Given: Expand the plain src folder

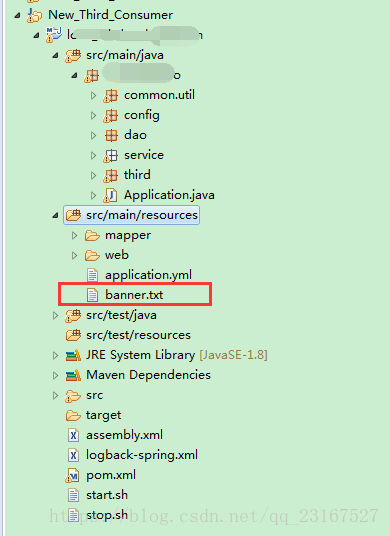Looking at the screenshot, I should click(x=55, y=396).
